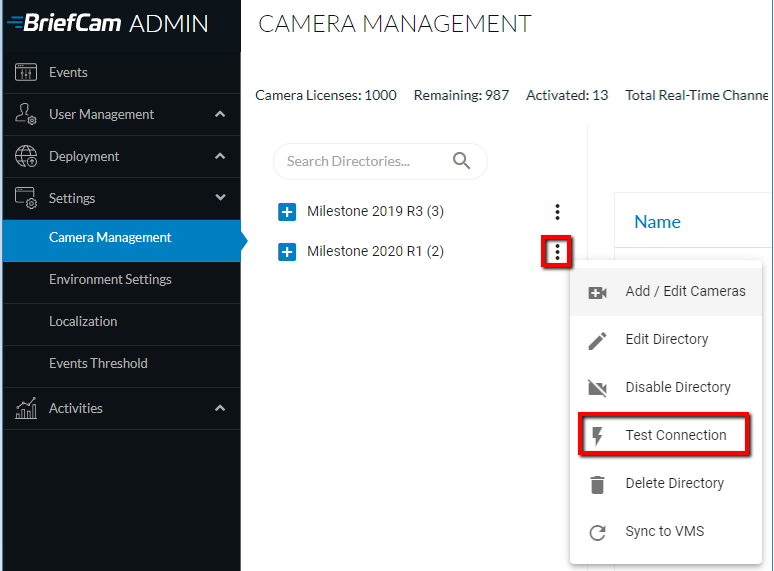This screenshot has height=571, width=774.
Task: Select Add / Edit Cameras menu entry
Action: (665, 291)
